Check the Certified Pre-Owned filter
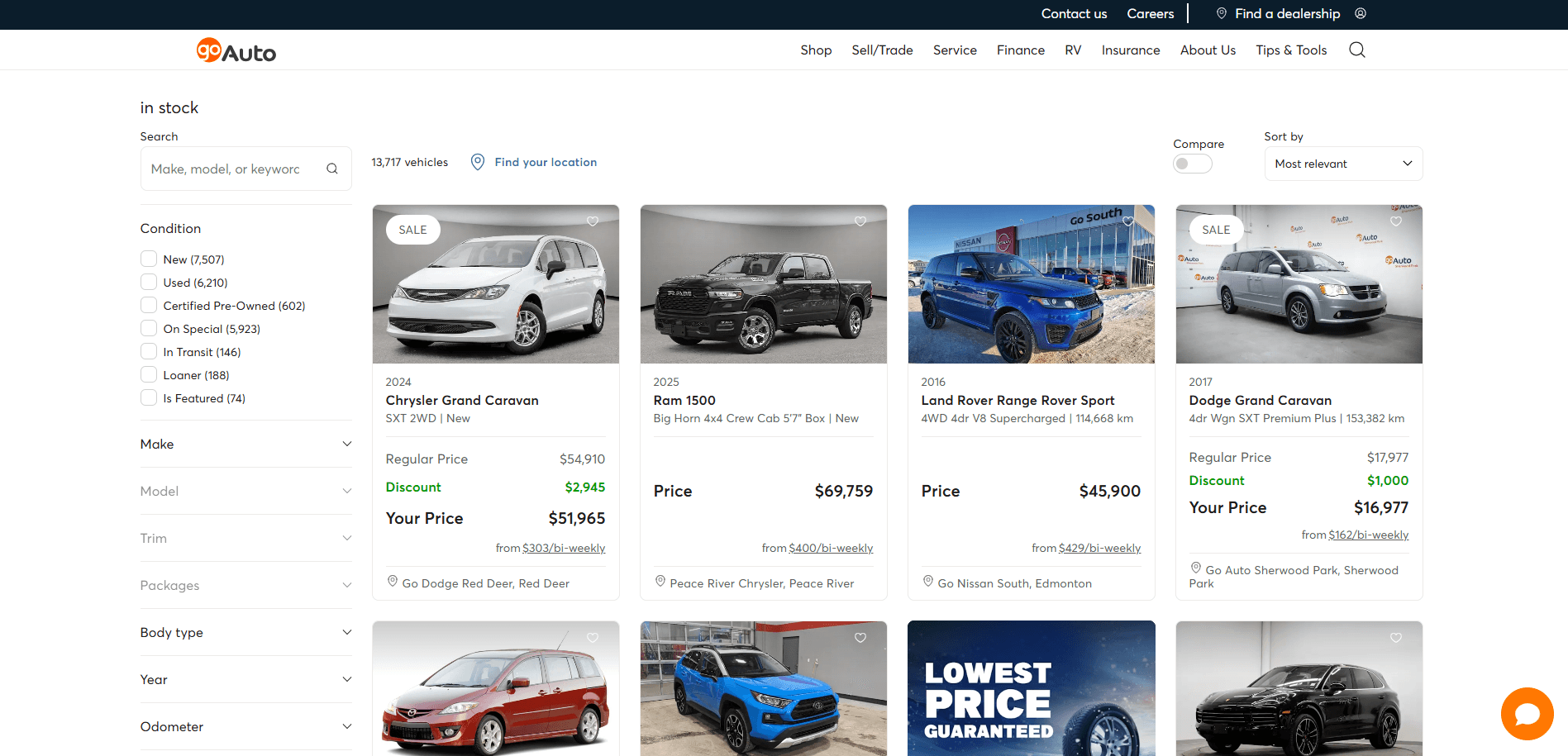Screen dimensions: 1568x756 [149, 306]
